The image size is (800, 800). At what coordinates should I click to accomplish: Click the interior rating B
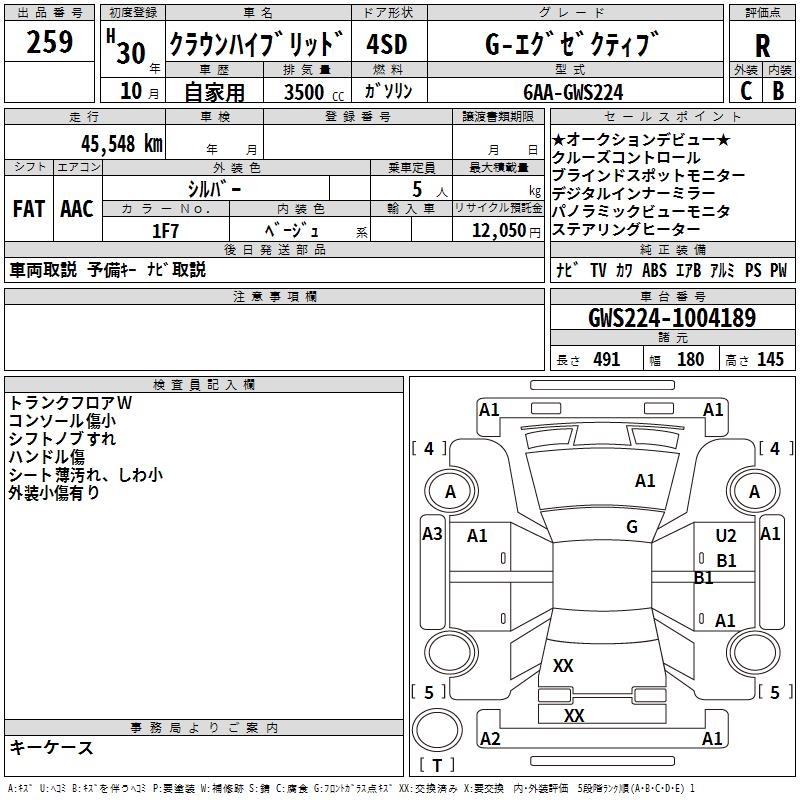(x=778, y=91)
